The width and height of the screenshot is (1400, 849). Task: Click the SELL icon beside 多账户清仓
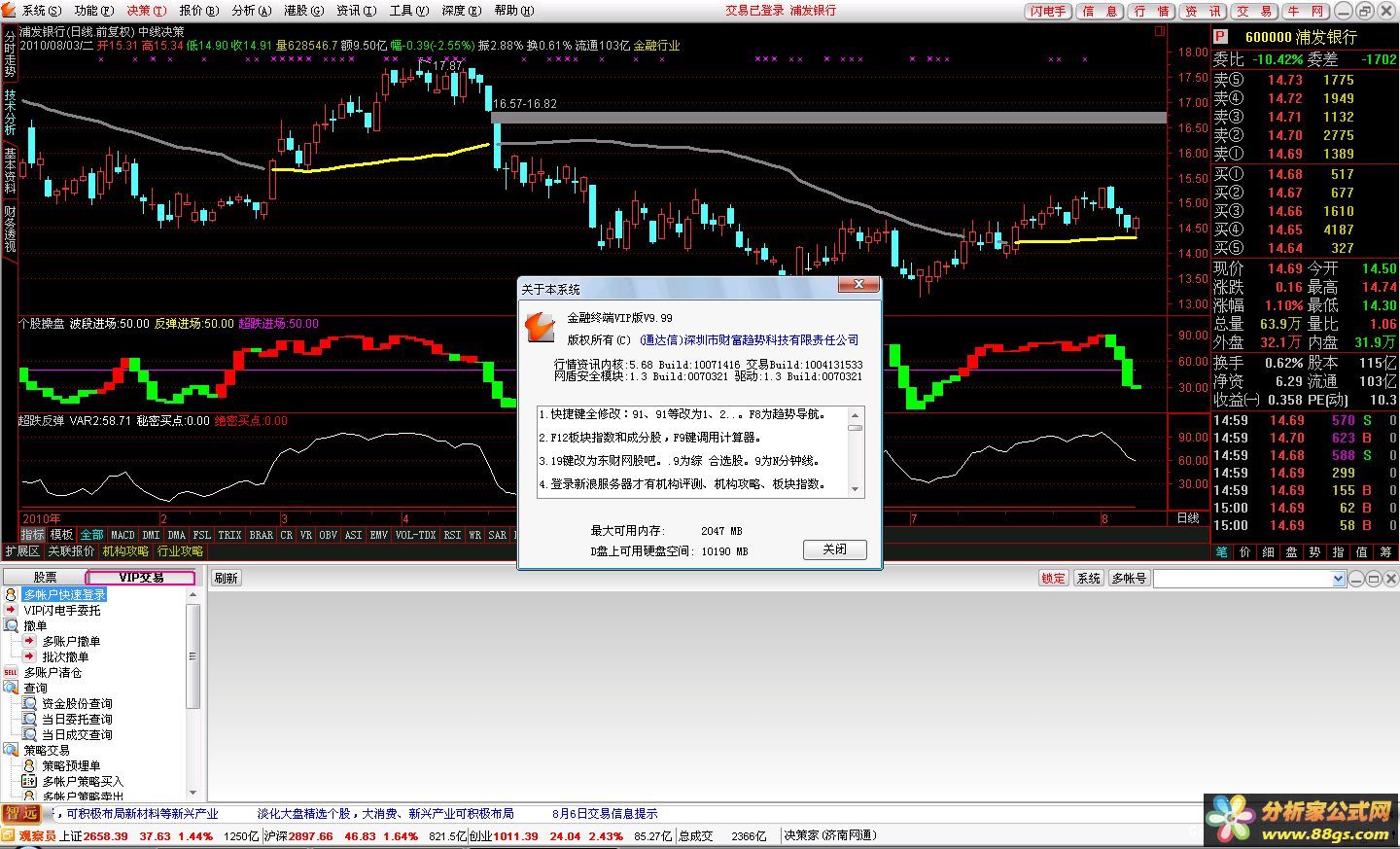pos(11,672)
